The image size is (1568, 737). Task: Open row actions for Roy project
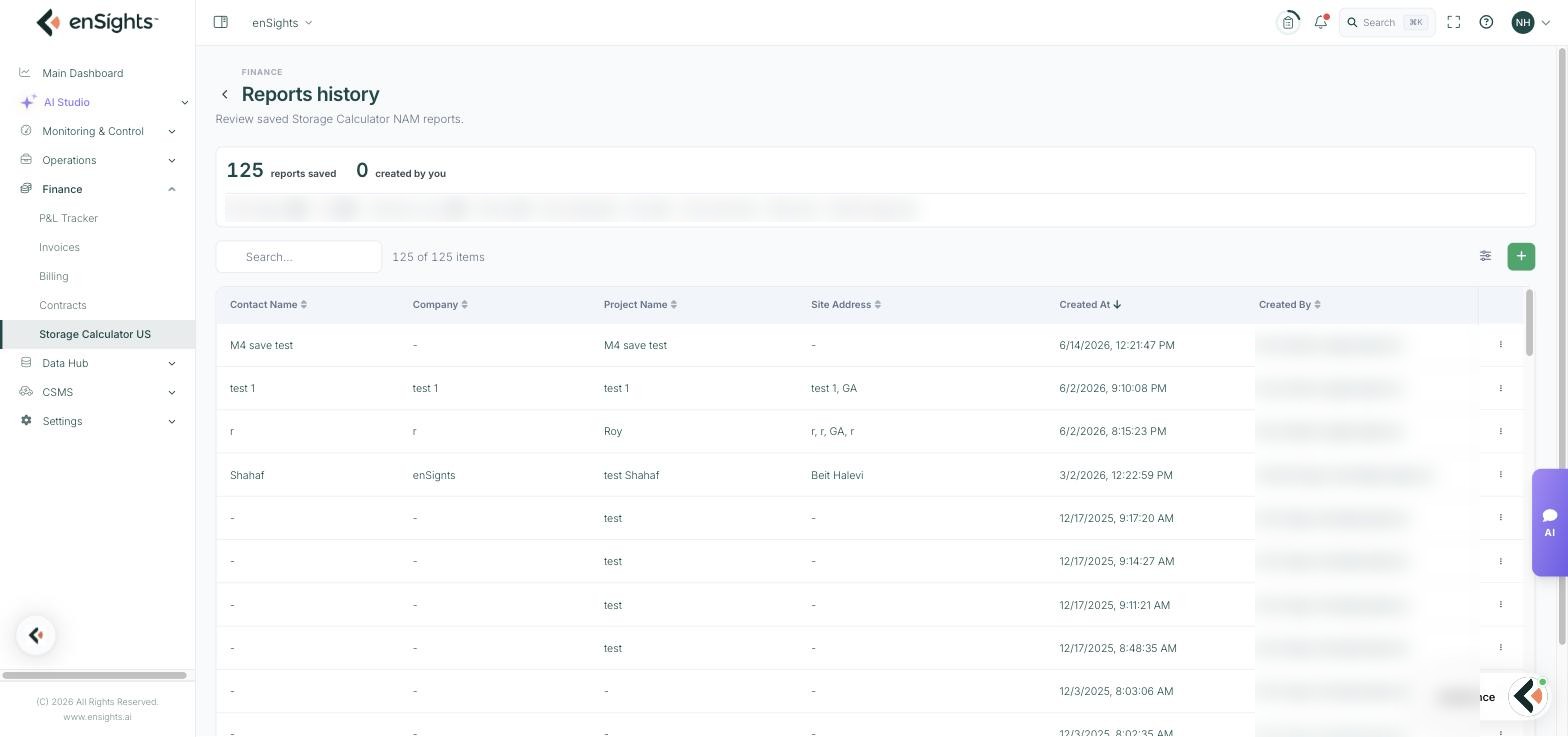1500,431
